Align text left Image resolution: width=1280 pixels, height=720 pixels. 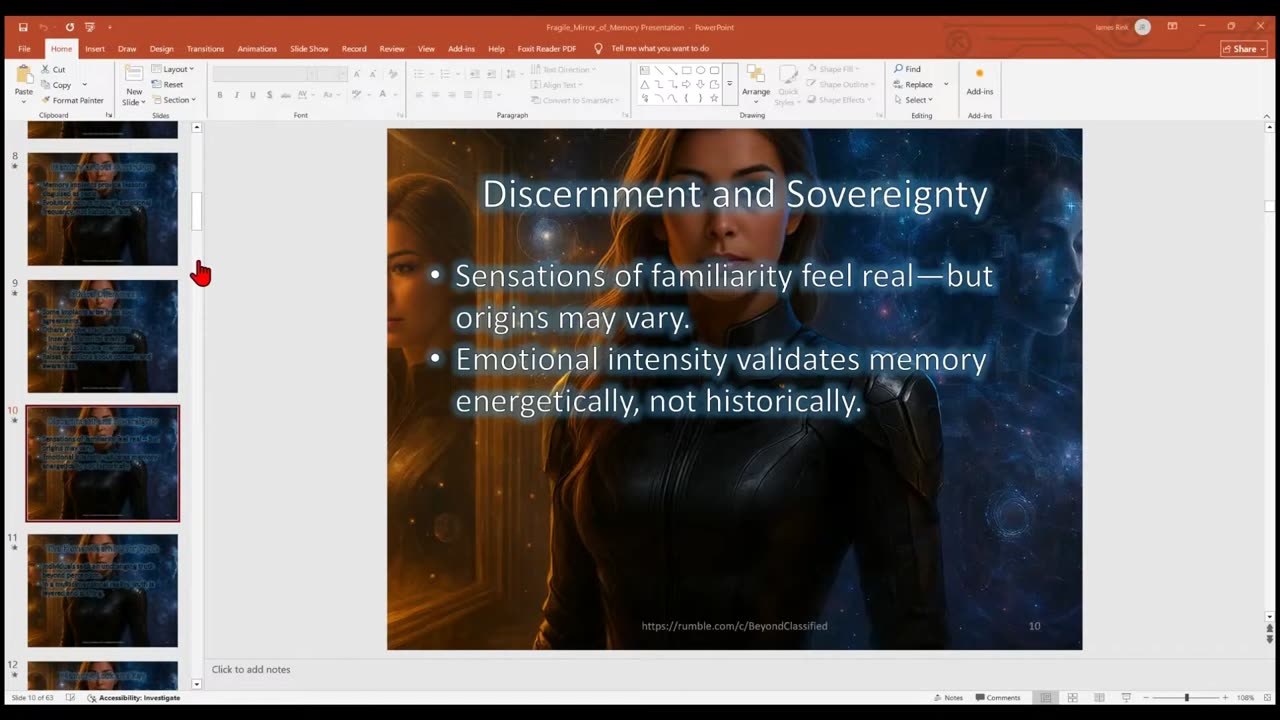coord(420,95)
